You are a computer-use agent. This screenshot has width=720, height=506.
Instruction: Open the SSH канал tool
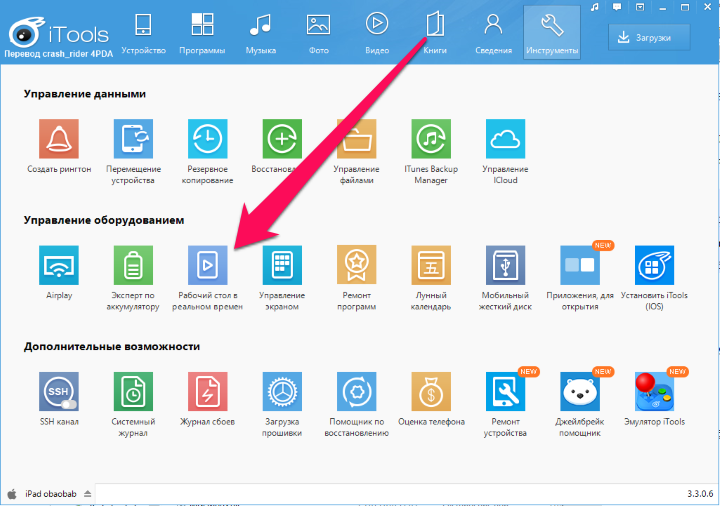coord(59,391)
